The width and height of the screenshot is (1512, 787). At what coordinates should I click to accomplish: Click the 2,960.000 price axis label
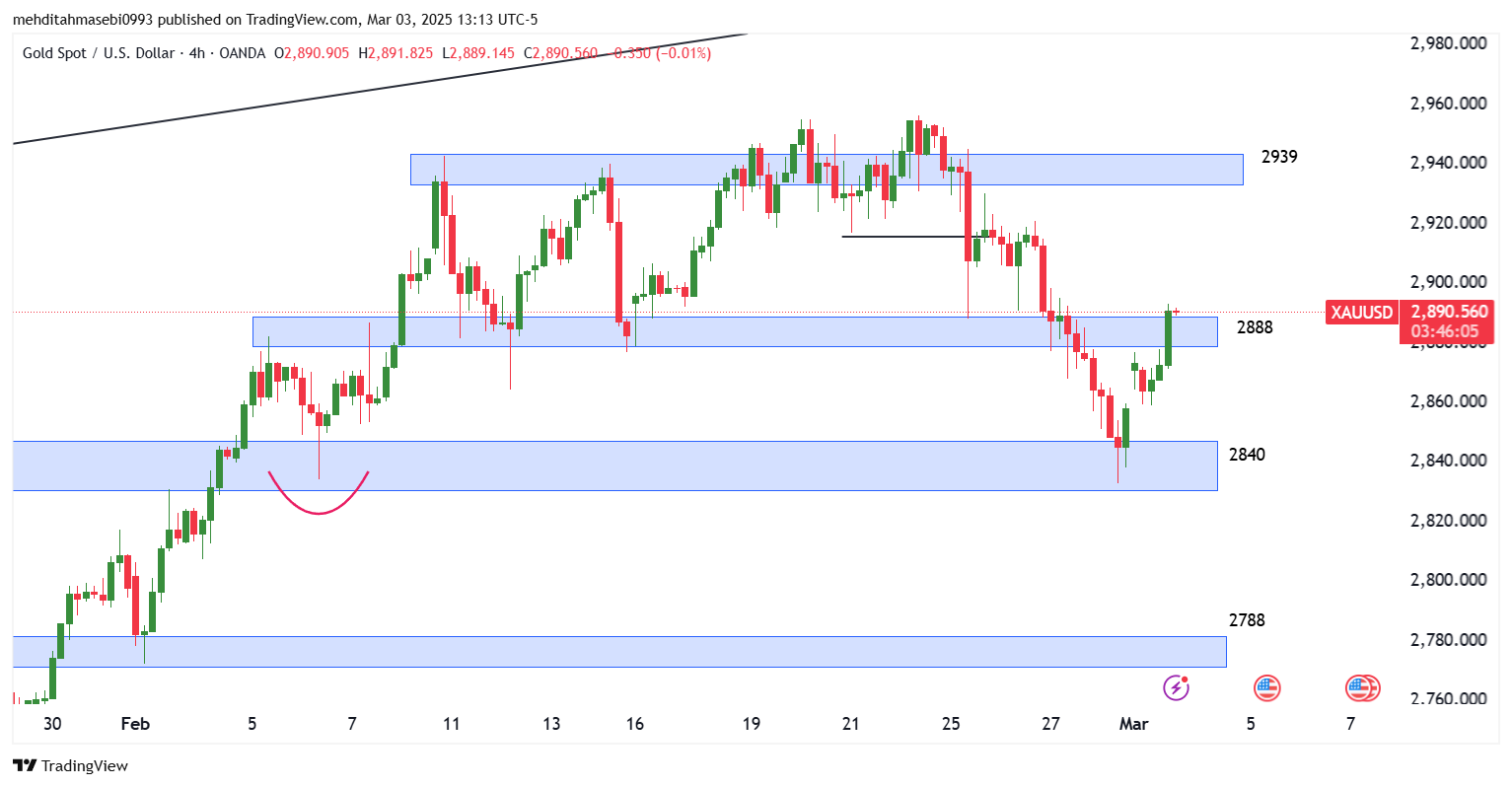click(1449, 104)
